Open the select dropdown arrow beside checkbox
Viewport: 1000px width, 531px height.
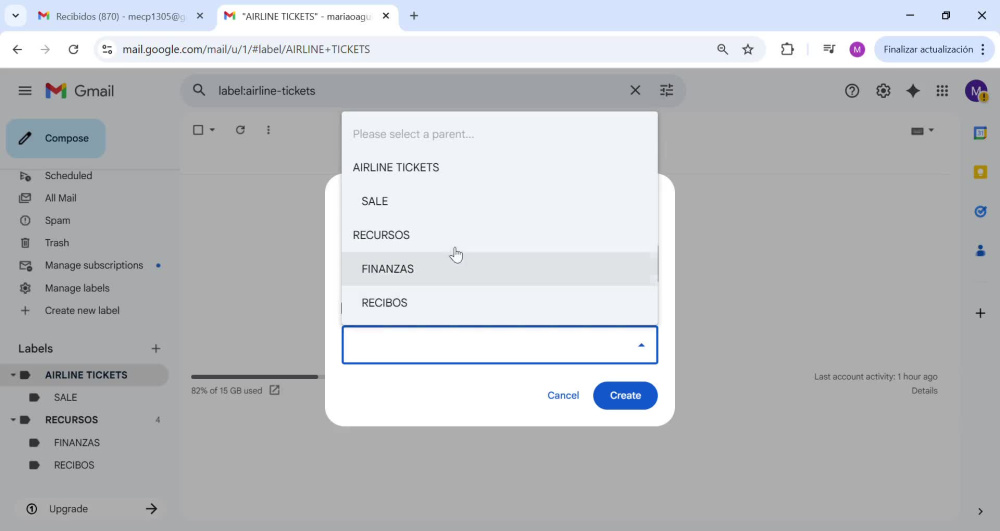click(x=212, y=130)
